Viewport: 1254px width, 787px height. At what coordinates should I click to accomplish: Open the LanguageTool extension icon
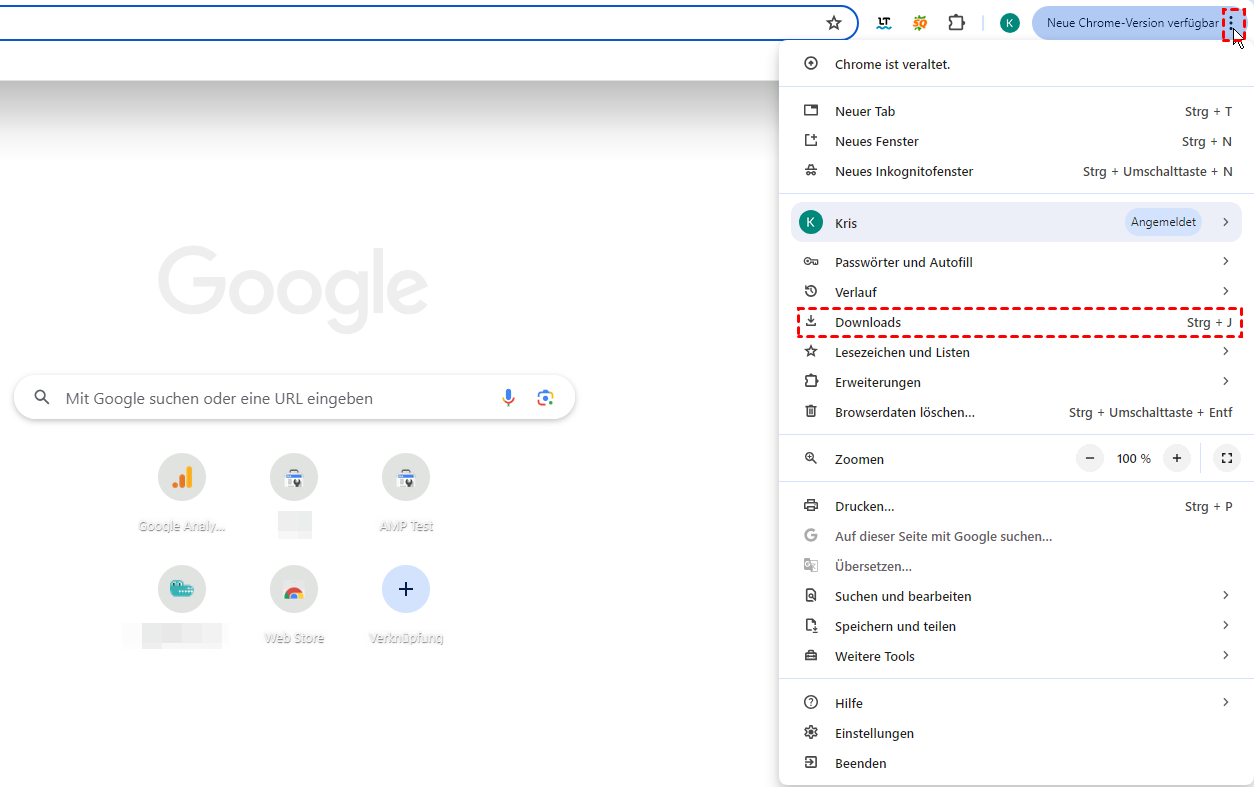(884, 23)
